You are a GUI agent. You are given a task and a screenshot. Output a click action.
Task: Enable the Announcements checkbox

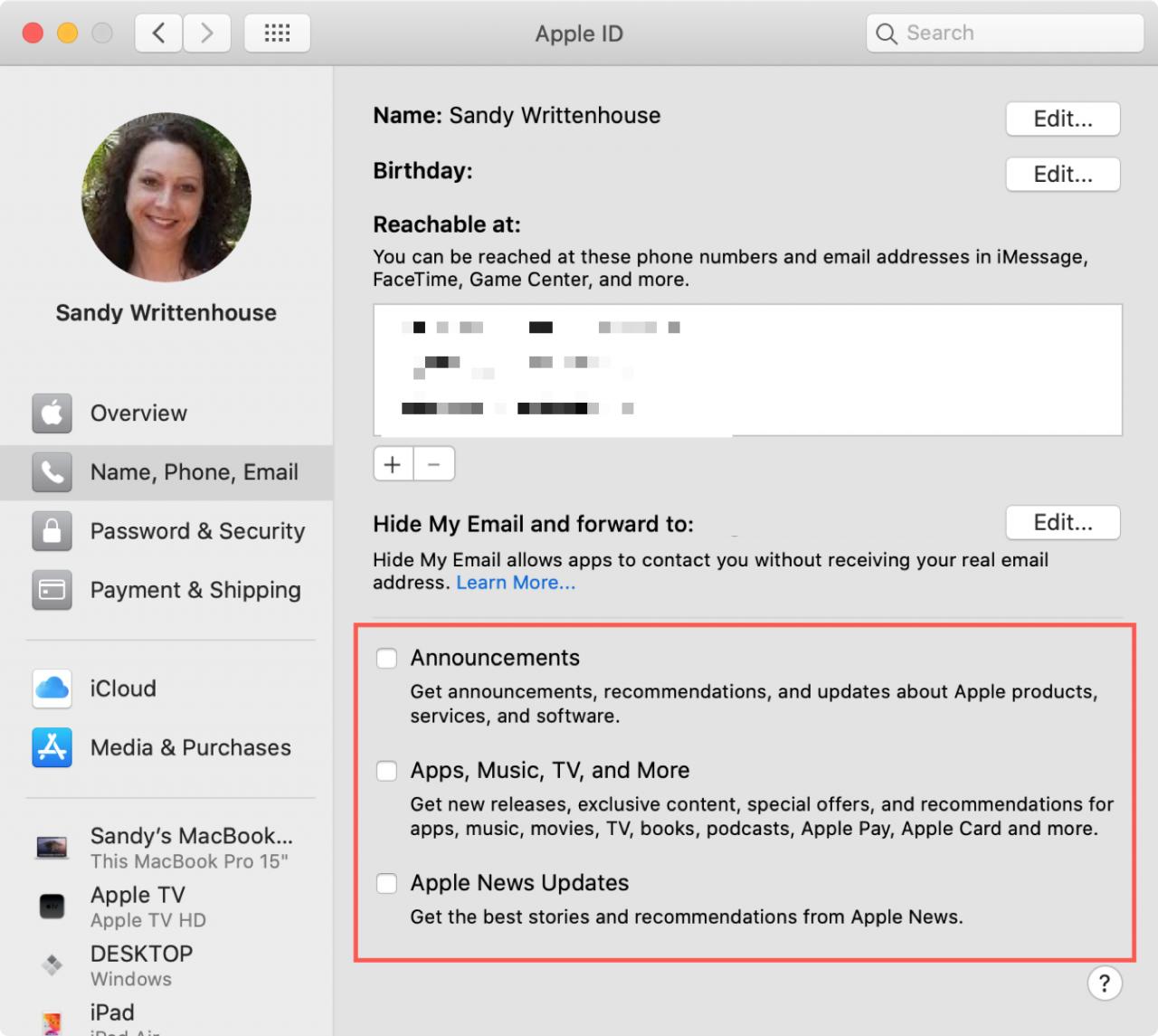[386, 659]
